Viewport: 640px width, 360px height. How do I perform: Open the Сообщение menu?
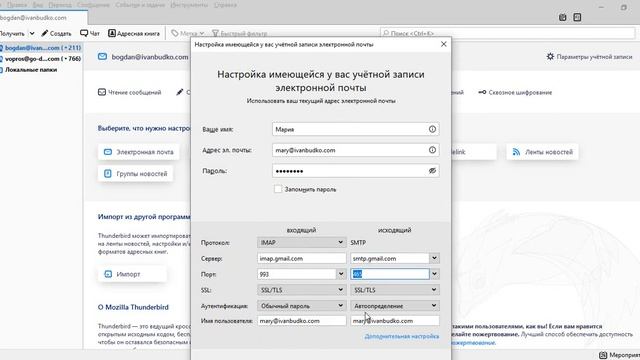point(93,5)
